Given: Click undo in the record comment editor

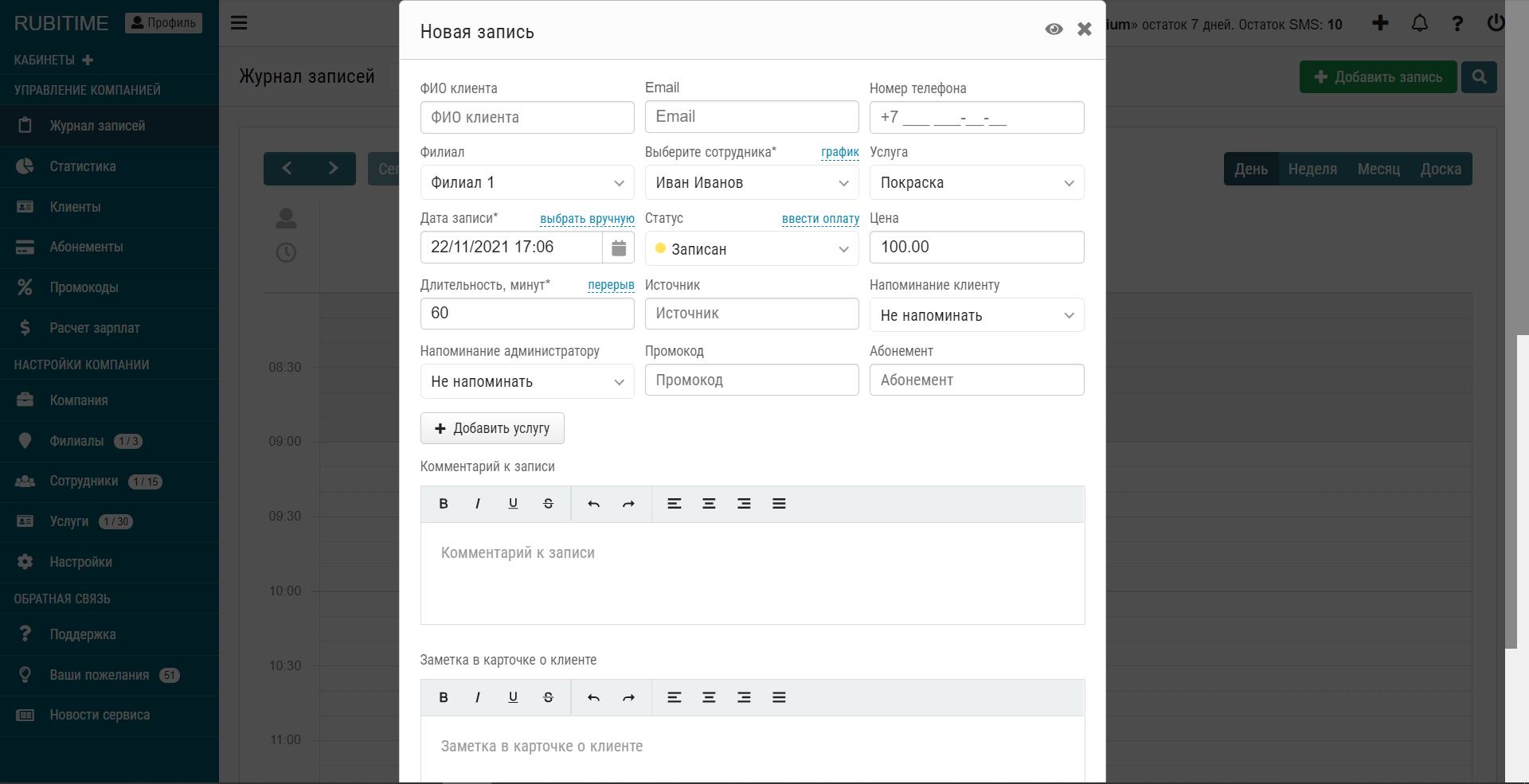Looking at the screenshot, I should pyautogui.click(x=593, y=504).
